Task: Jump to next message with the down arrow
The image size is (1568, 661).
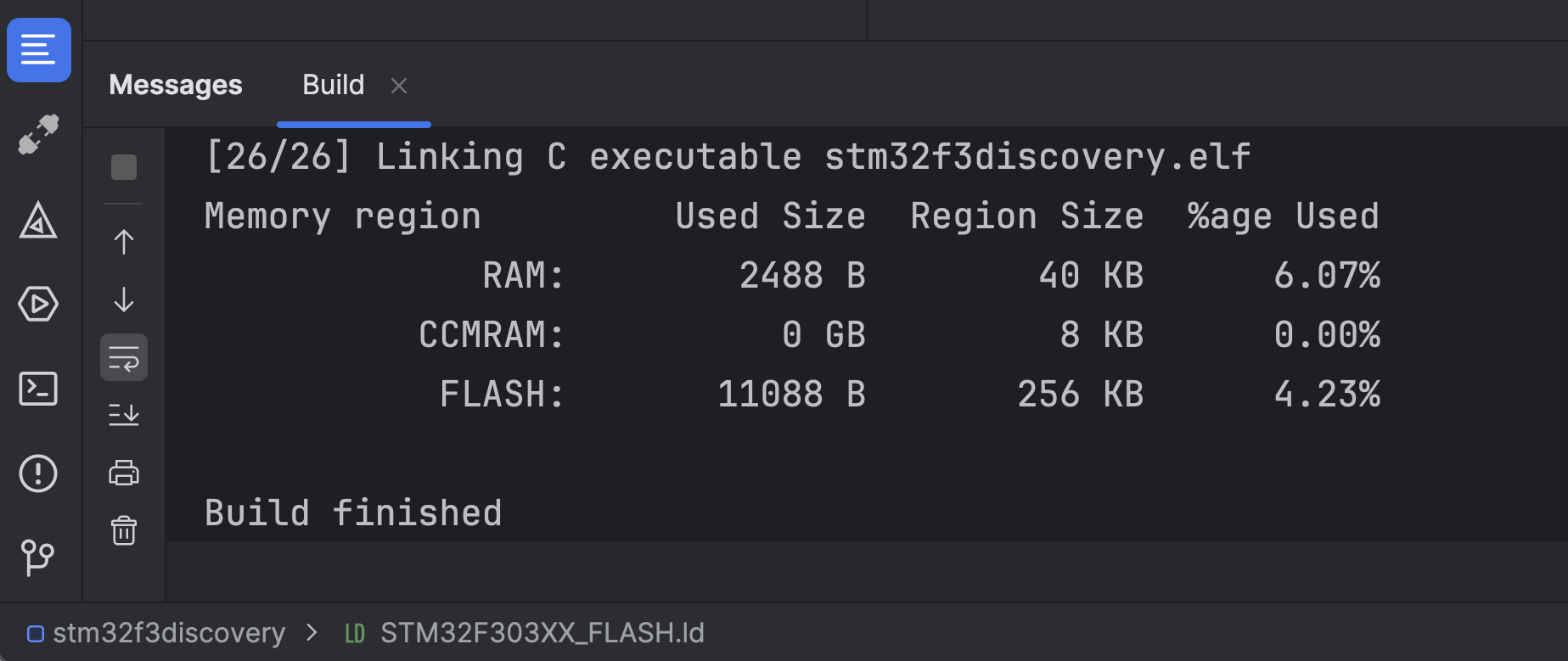Action: [123, 300]
